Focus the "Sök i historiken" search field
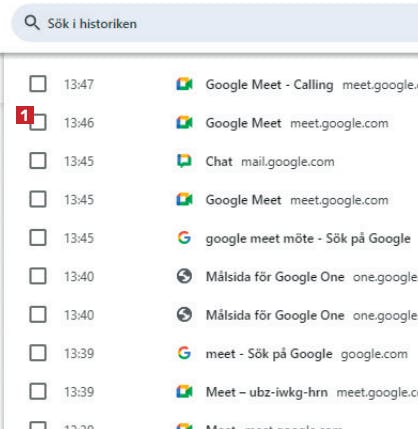418x429 pixels. pyautogui.click(x=215, y=24)
